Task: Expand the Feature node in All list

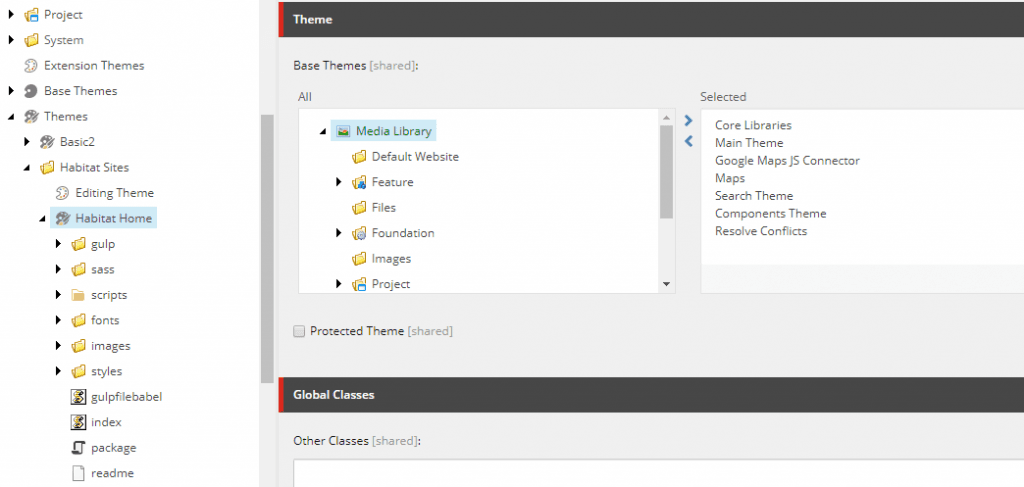Action: tap(339, 182)
